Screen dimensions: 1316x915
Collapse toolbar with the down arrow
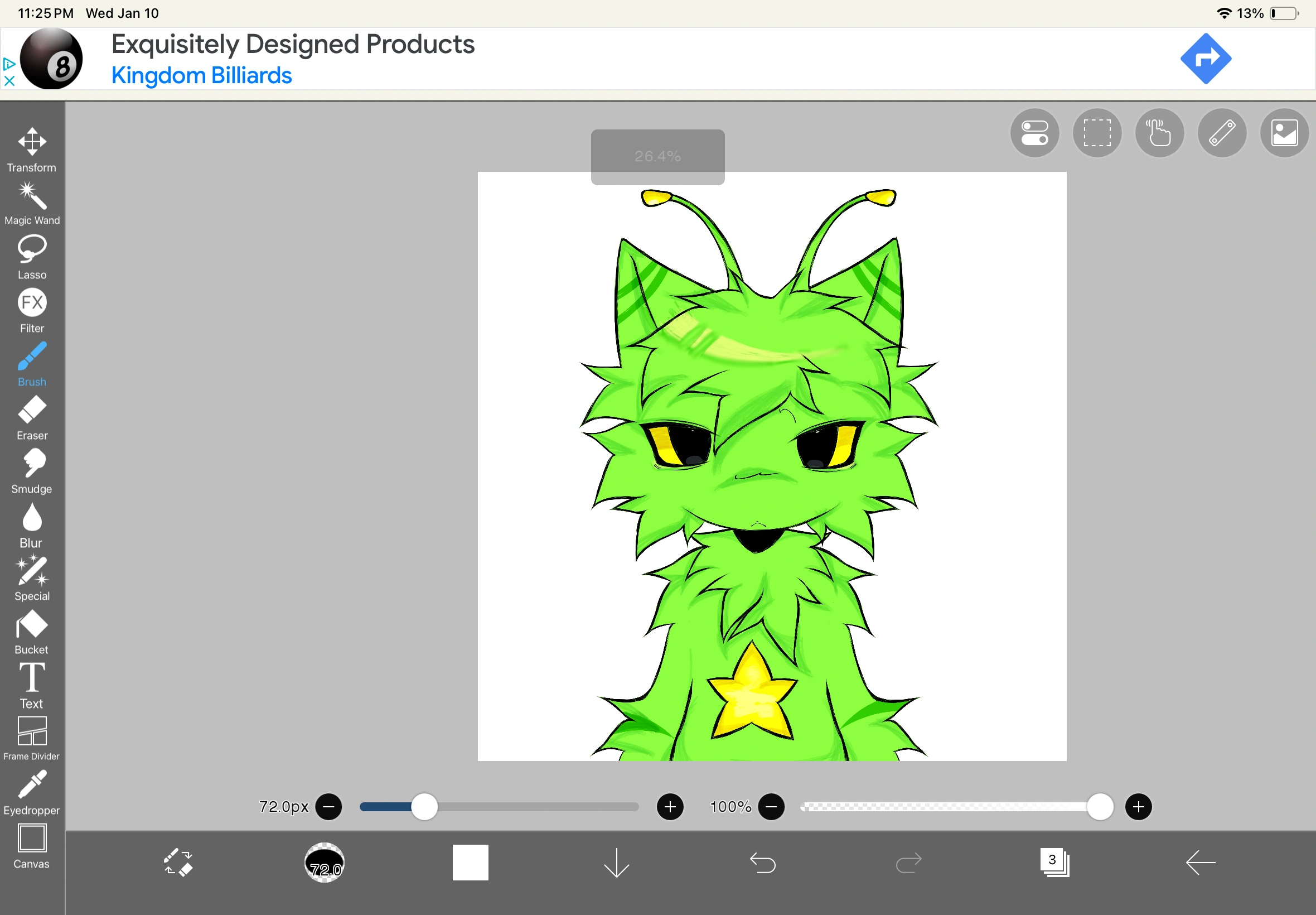617,861
